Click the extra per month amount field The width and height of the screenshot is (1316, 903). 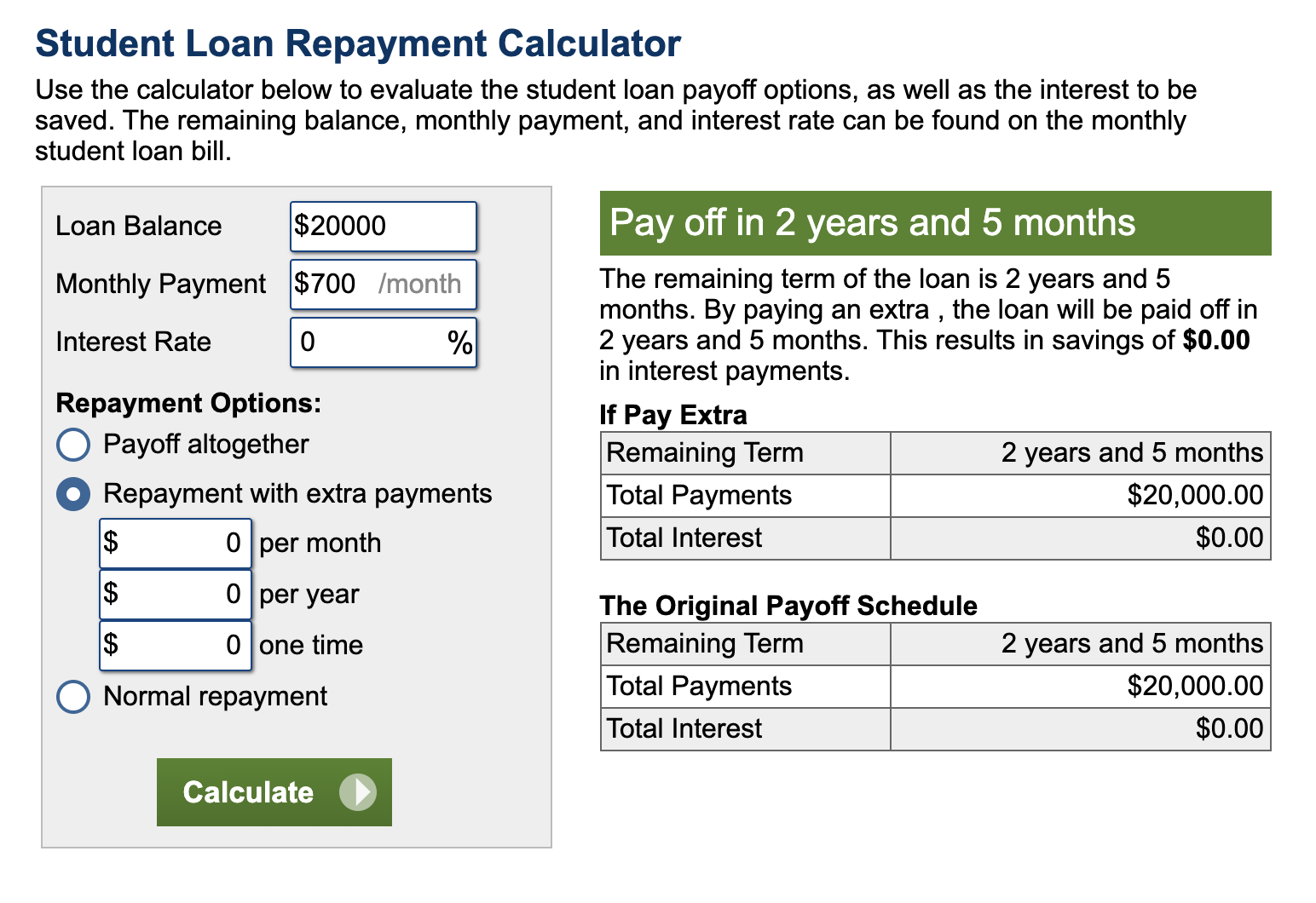(176, 543)
